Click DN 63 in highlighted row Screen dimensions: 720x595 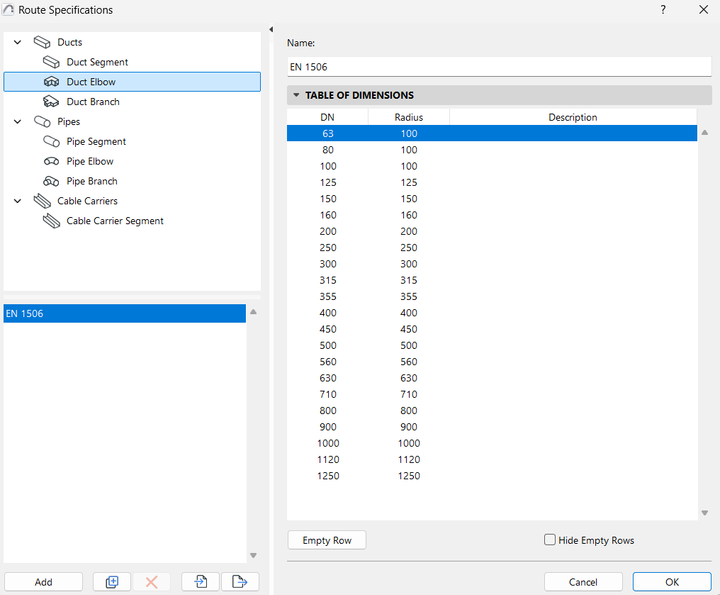pos(328,134)
